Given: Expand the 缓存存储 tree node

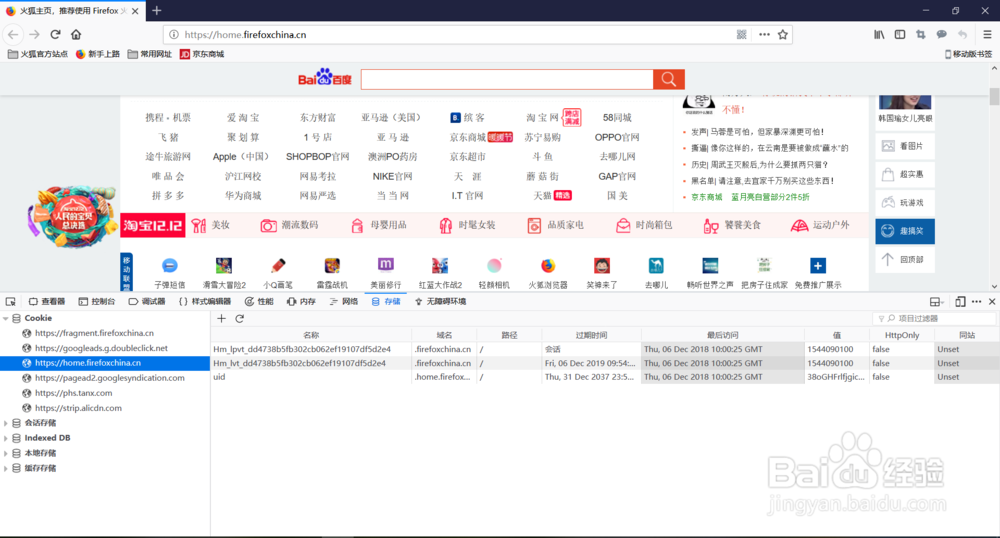Looking at the screenshot, I should point(6,469).
